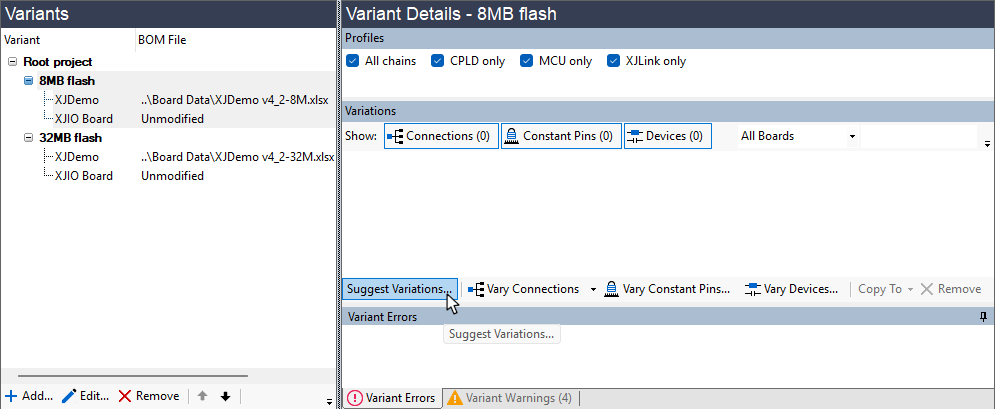Move variant up with arrow icon

(x=202, y=396)
